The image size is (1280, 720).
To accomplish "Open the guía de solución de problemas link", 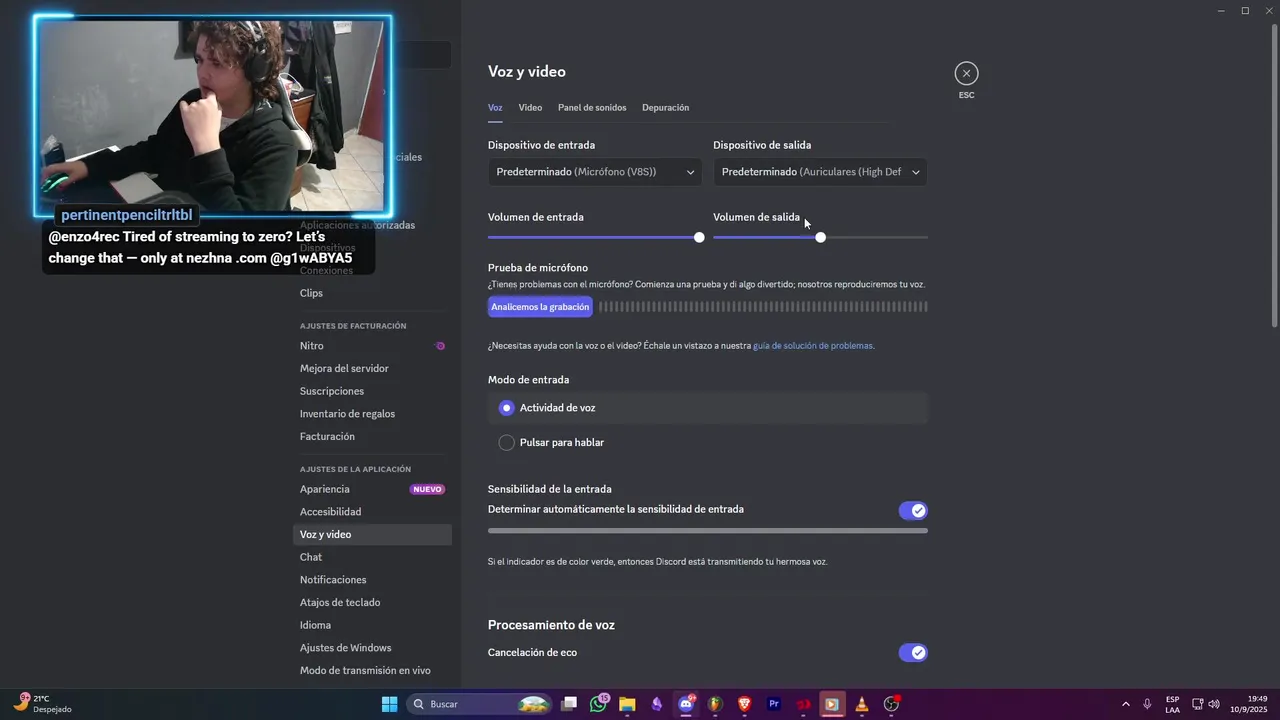I will coord(813,346).
